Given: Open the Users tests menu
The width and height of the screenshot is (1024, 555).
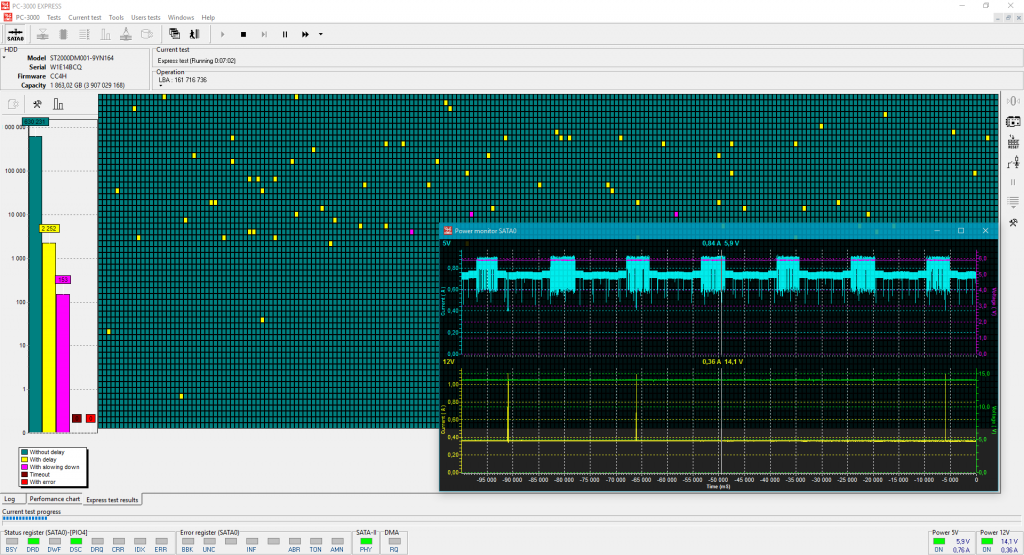Looking at the screenshot, I should (146, 18).
